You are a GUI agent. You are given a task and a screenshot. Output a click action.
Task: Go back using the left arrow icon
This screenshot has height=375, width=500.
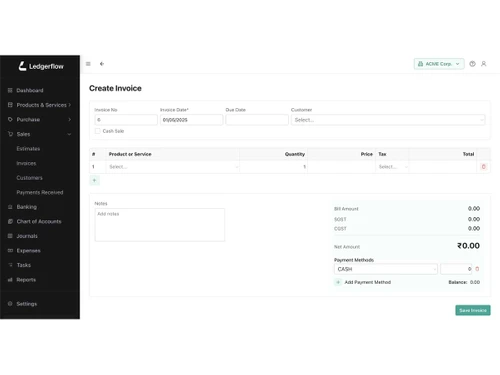pos(102,64)
